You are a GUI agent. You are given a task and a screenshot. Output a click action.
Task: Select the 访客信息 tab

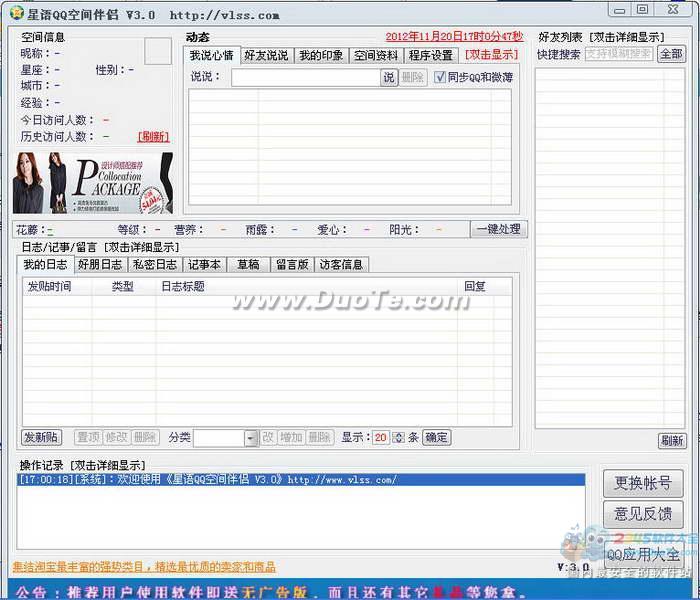coord(342,265)
